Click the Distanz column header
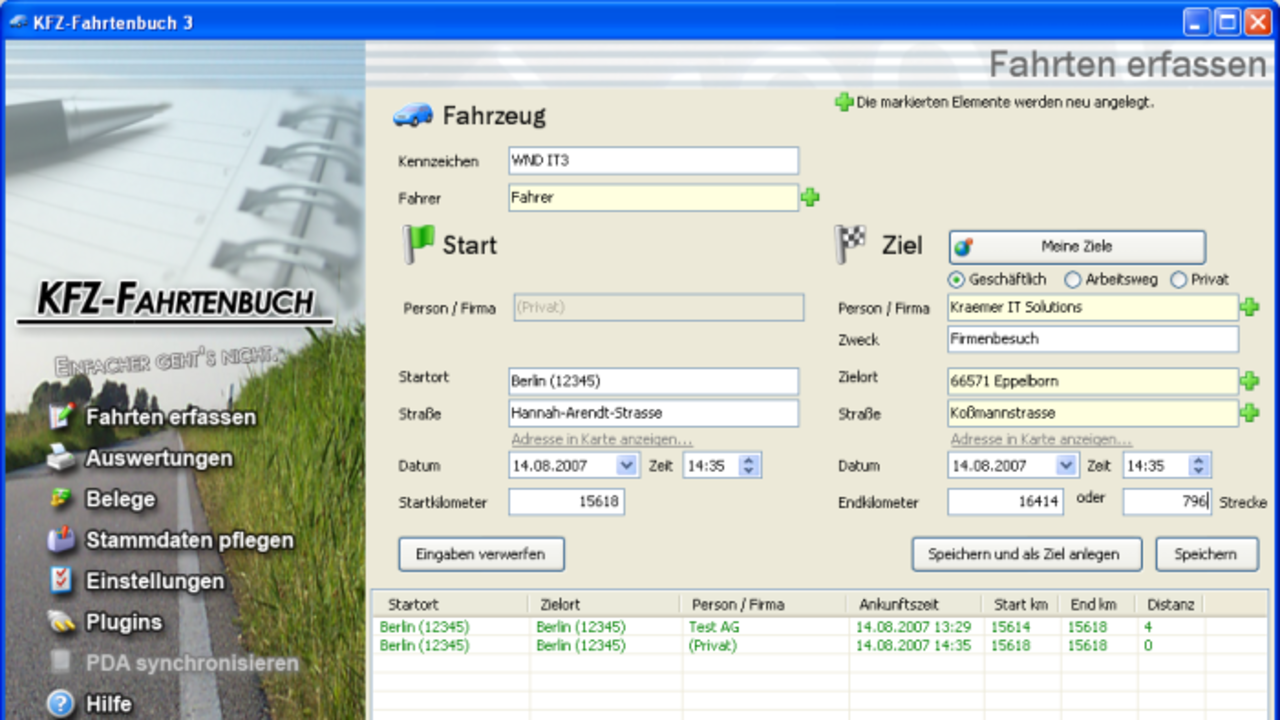 [1171, 605]
